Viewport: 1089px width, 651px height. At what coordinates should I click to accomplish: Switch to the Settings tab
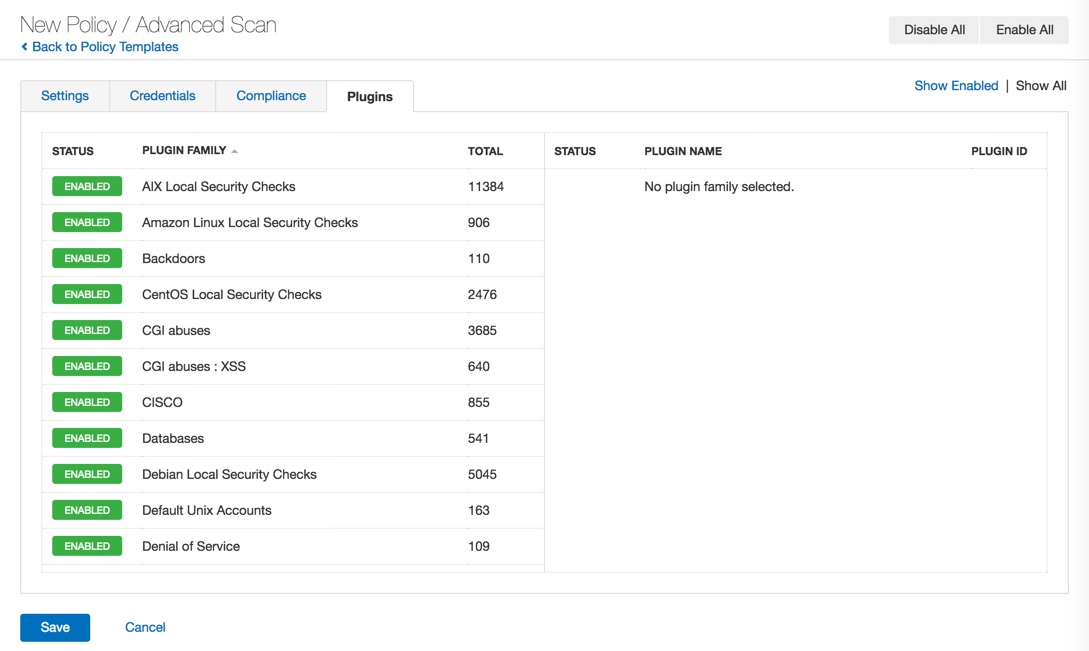(x=65, y=96)
